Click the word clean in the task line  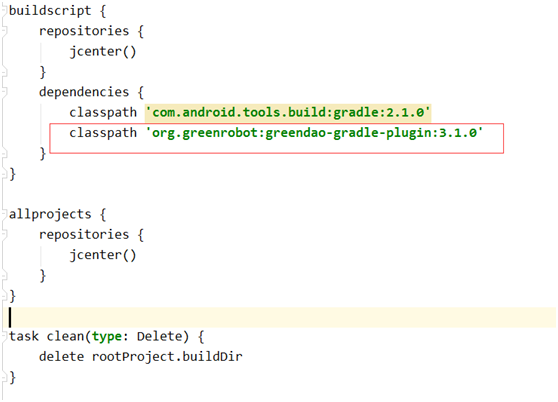(65, 336)
